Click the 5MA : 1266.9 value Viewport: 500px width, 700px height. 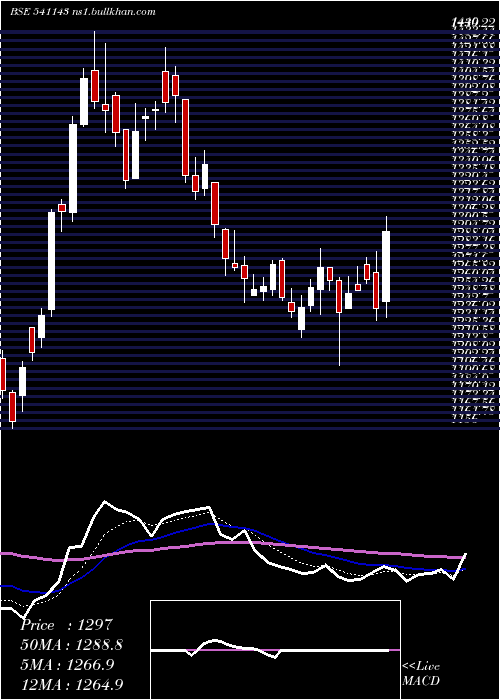[67, 664]
